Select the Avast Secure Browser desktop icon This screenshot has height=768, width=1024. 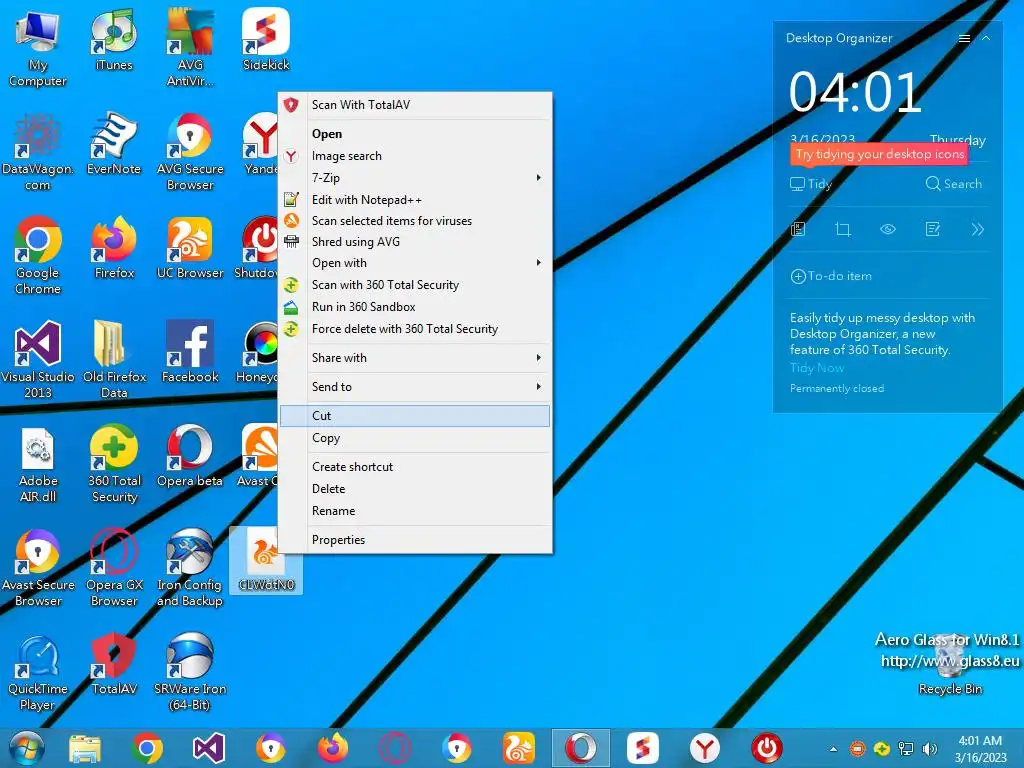pos(37,568)
